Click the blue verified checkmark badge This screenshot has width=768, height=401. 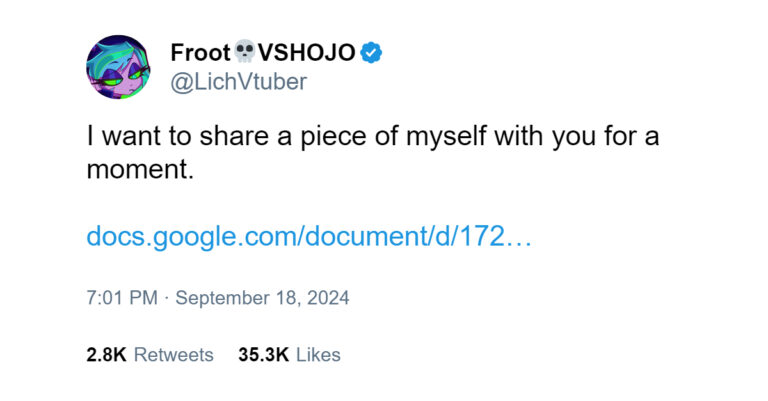pos(371,52)
